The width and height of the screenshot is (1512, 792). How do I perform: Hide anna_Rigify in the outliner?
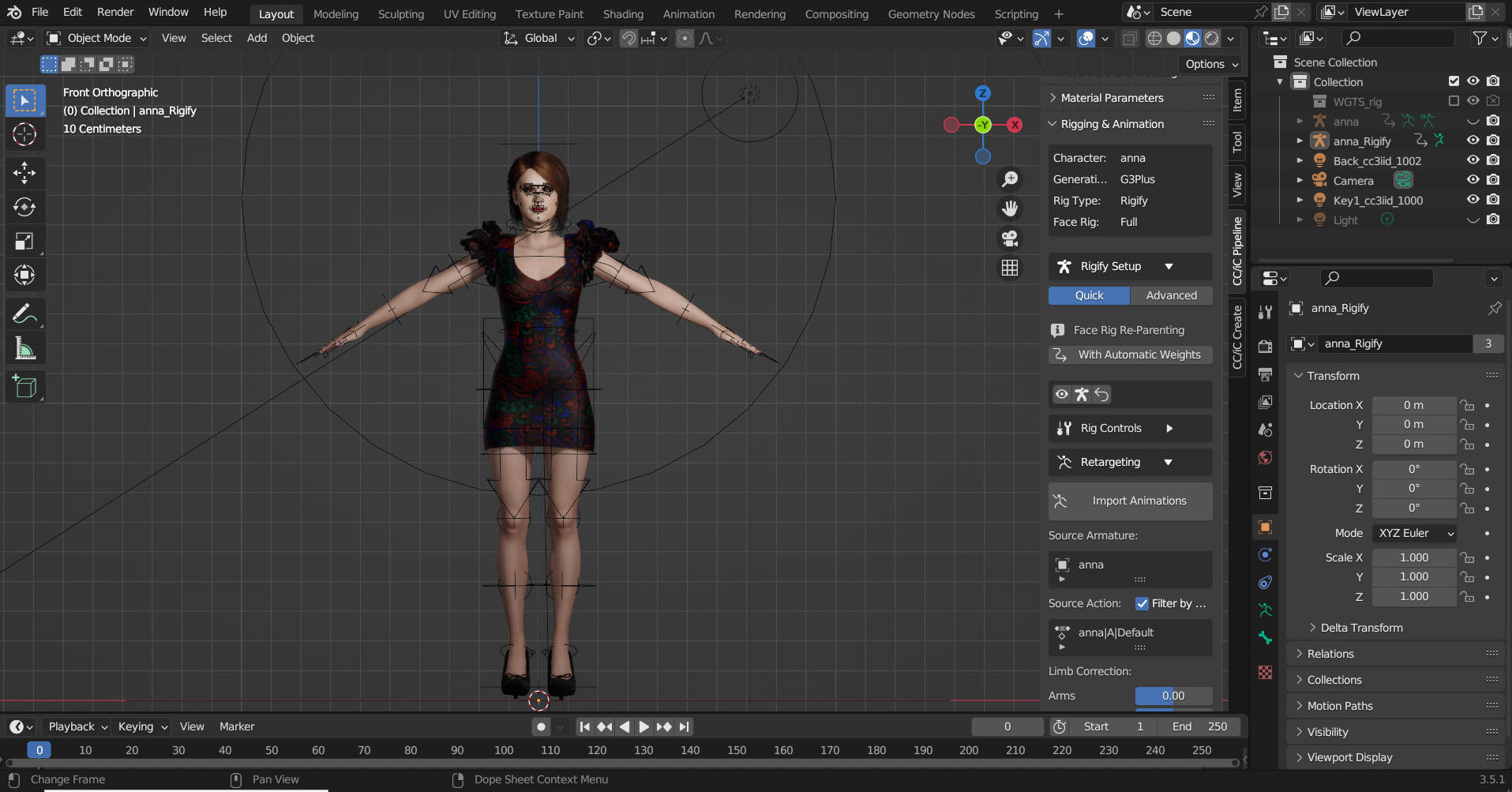(1473, 141)
